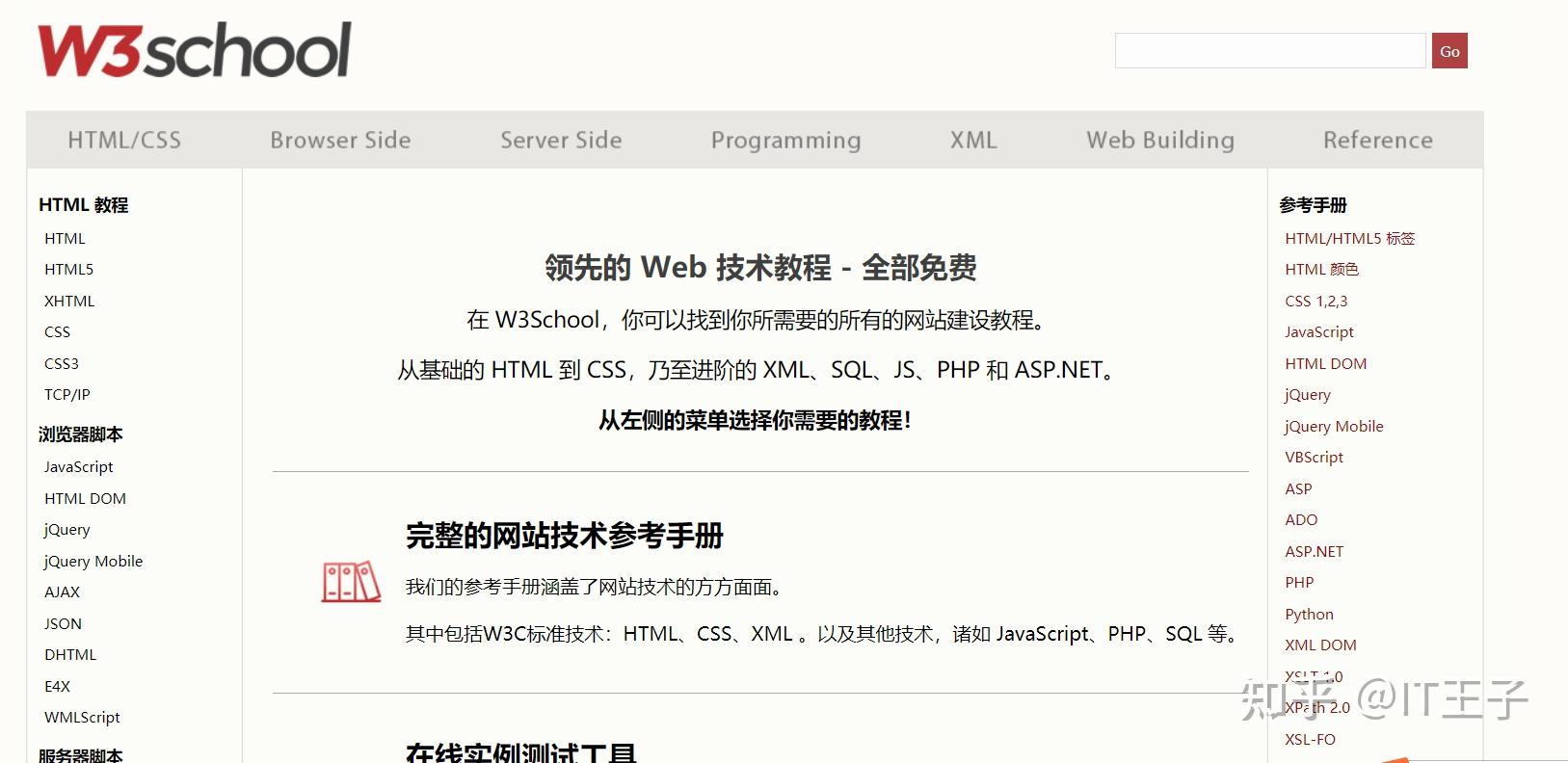Open HTML DOM under 浏览器脚本 in left sidebar
1568x763 pixels.
pos(85,498)
